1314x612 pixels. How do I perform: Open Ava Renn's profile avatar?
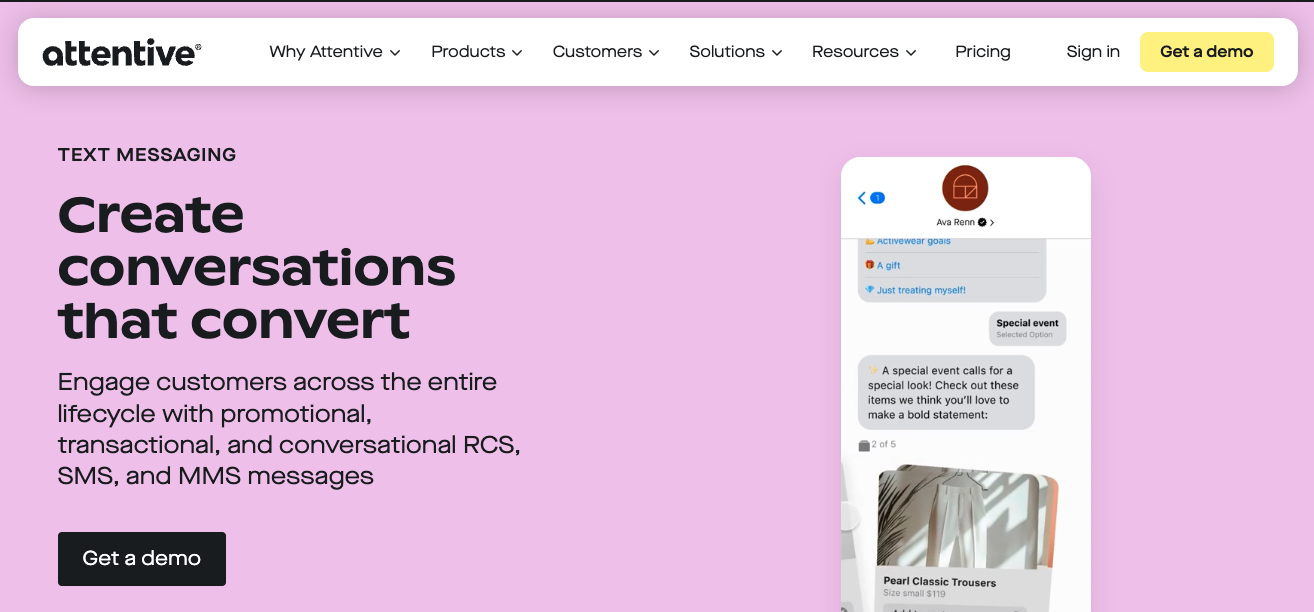pos(964,187)
